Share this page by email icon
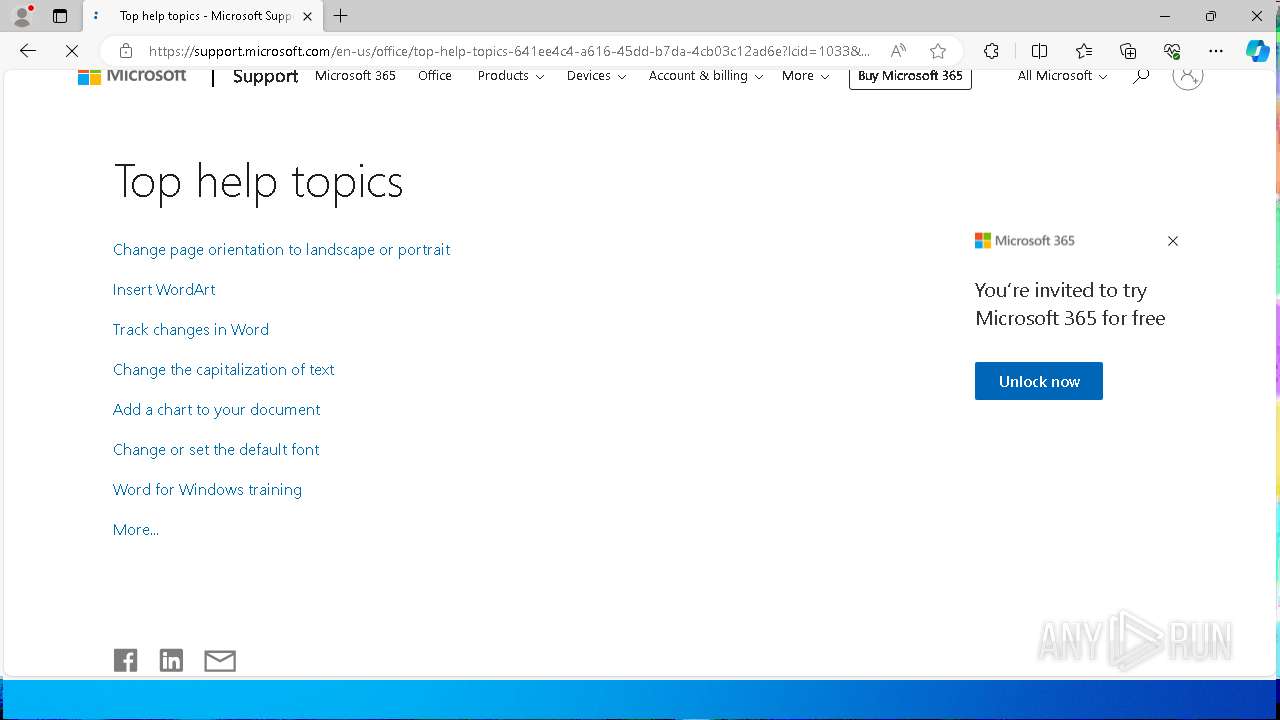 220,661
